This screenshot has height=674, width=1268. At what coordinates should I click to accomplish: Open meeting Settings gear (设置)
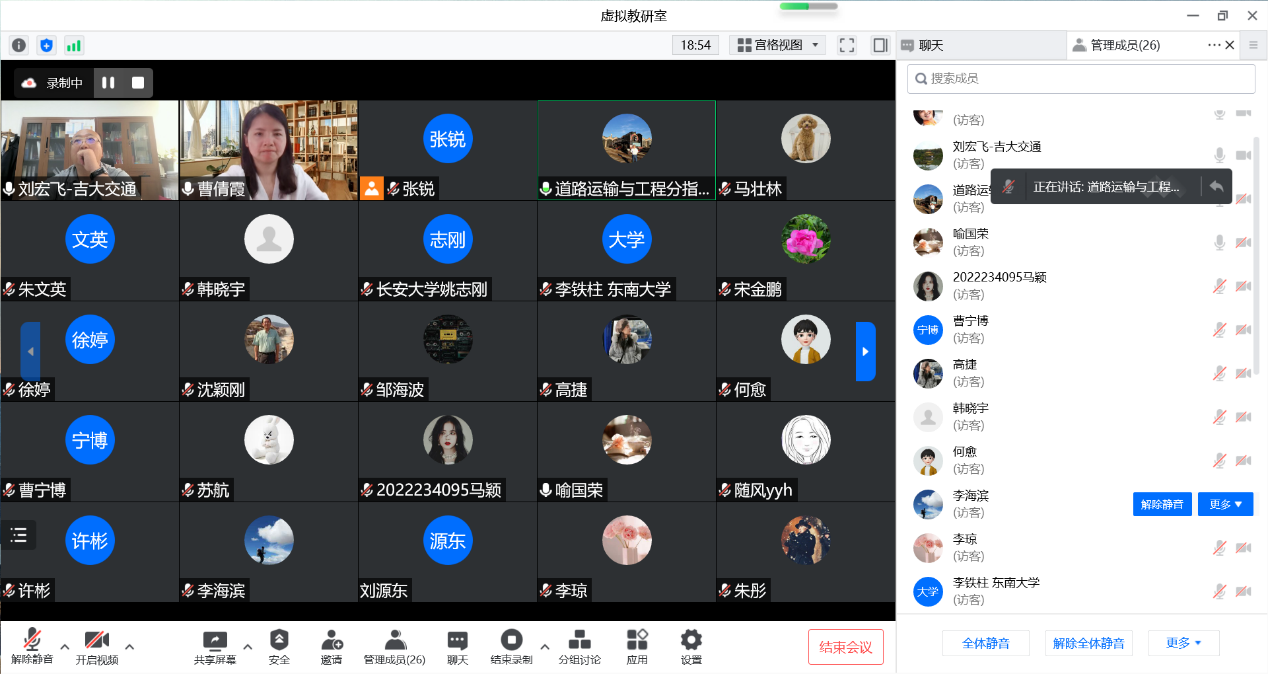coord(691,646)
